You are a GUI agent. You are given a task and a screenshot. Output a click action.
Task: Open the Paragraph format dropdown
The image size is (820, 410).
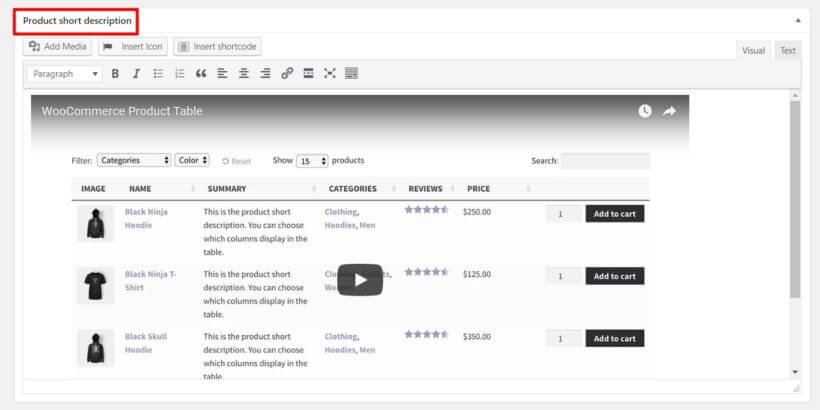pyautogui.click(x=65, y=74)
